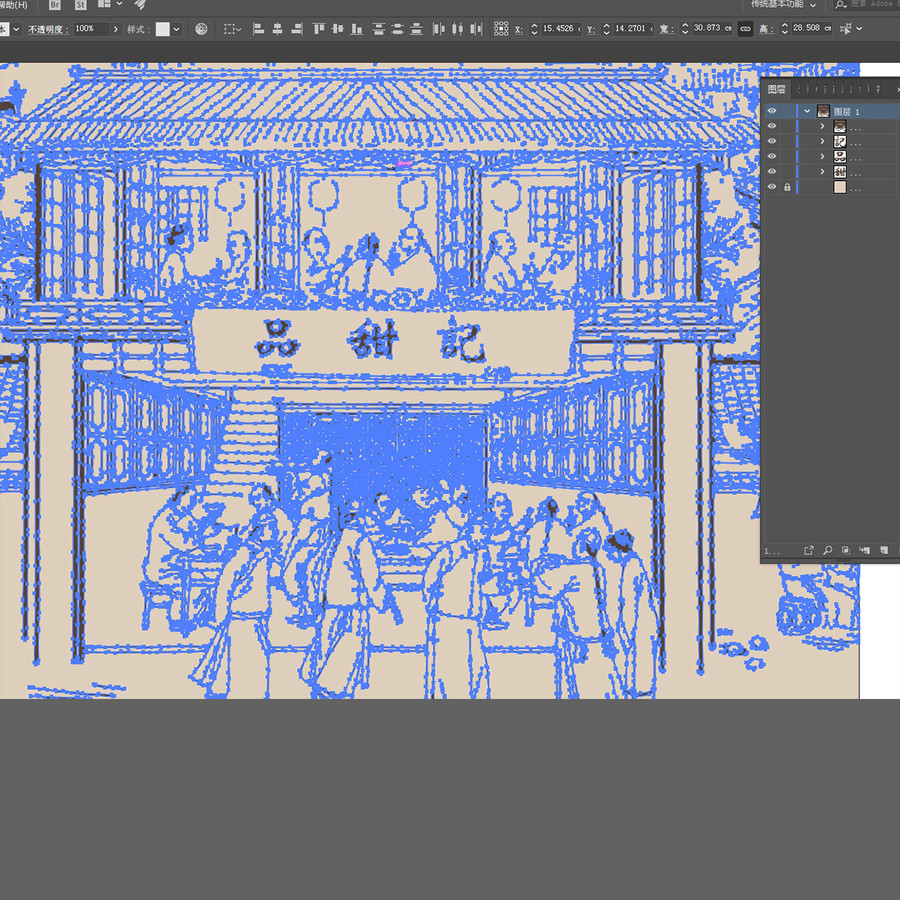Image resolution: width=900 pixels, height=900 pixels.
Task: Click the reference point grid icon
Action: point(501,29)
